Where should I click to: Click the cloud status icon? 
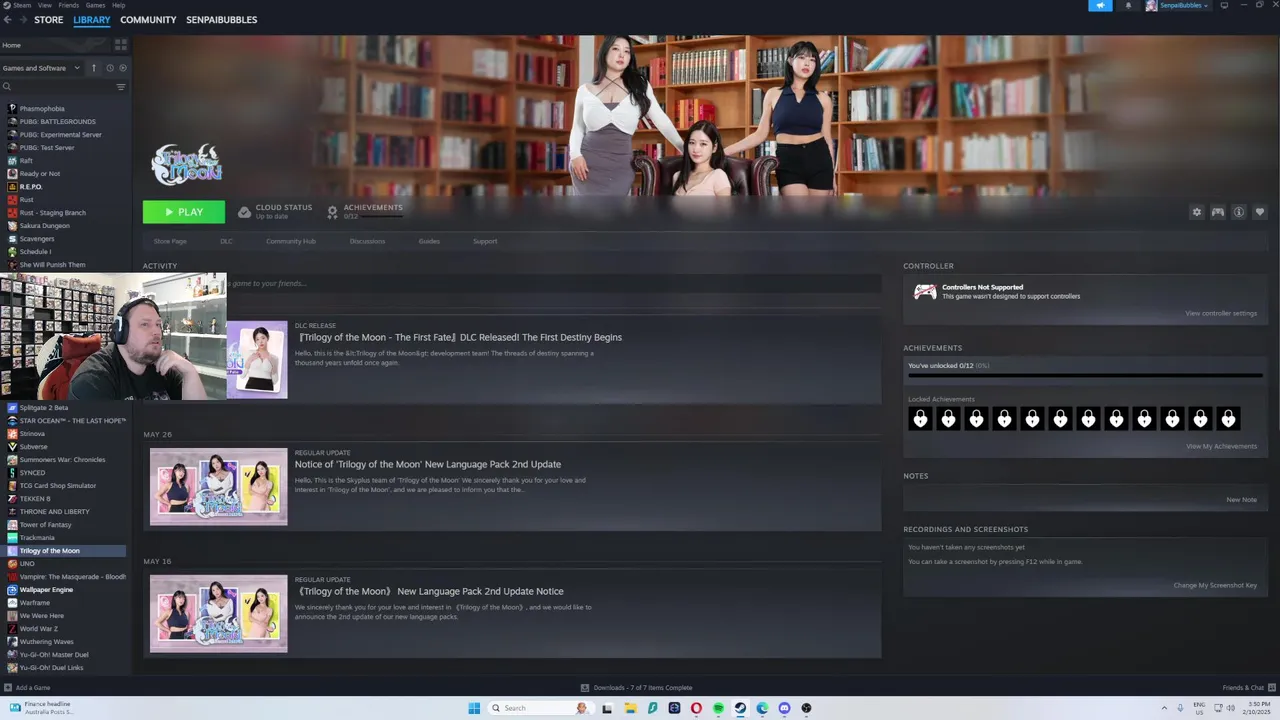click(244, 212)
